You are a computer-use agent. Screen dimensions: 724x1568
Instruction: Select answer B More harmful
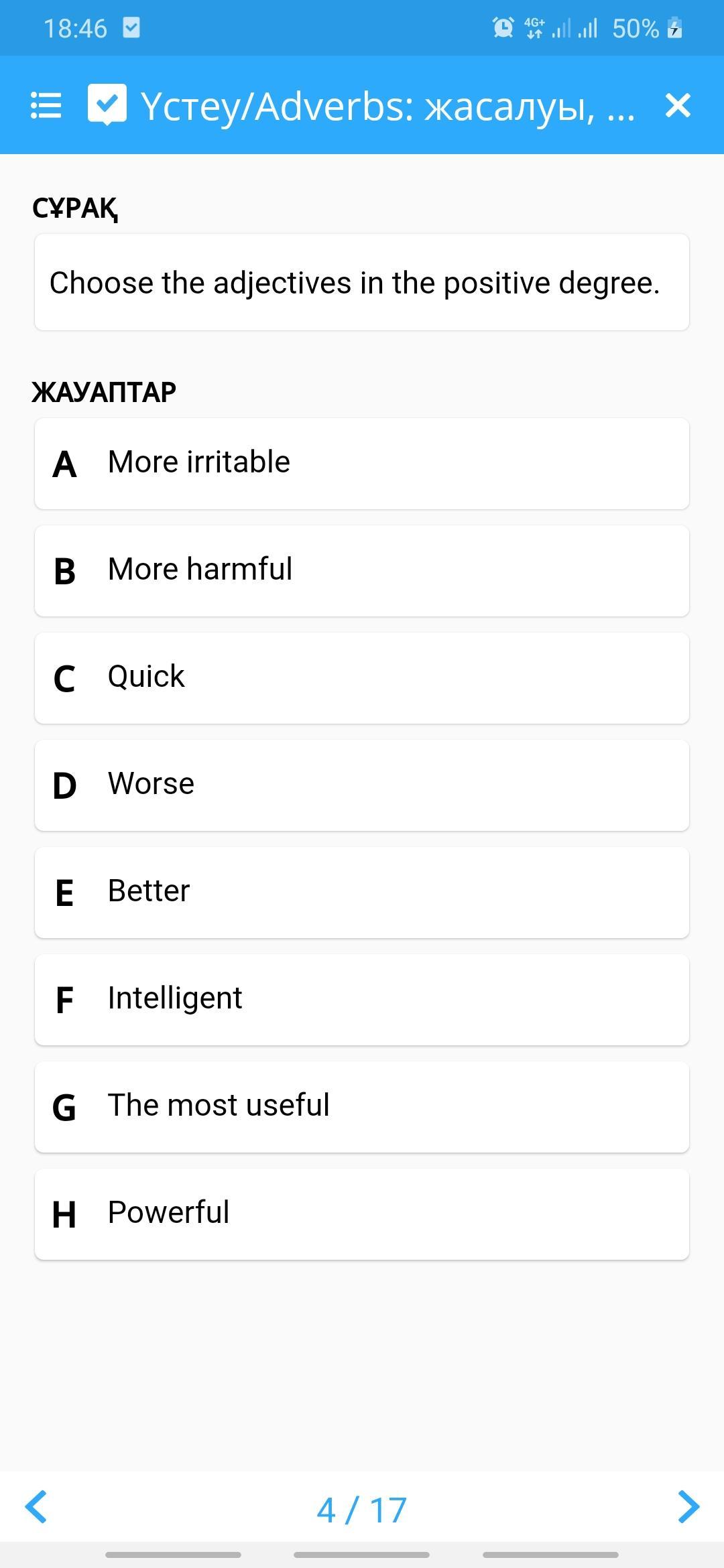362,571
